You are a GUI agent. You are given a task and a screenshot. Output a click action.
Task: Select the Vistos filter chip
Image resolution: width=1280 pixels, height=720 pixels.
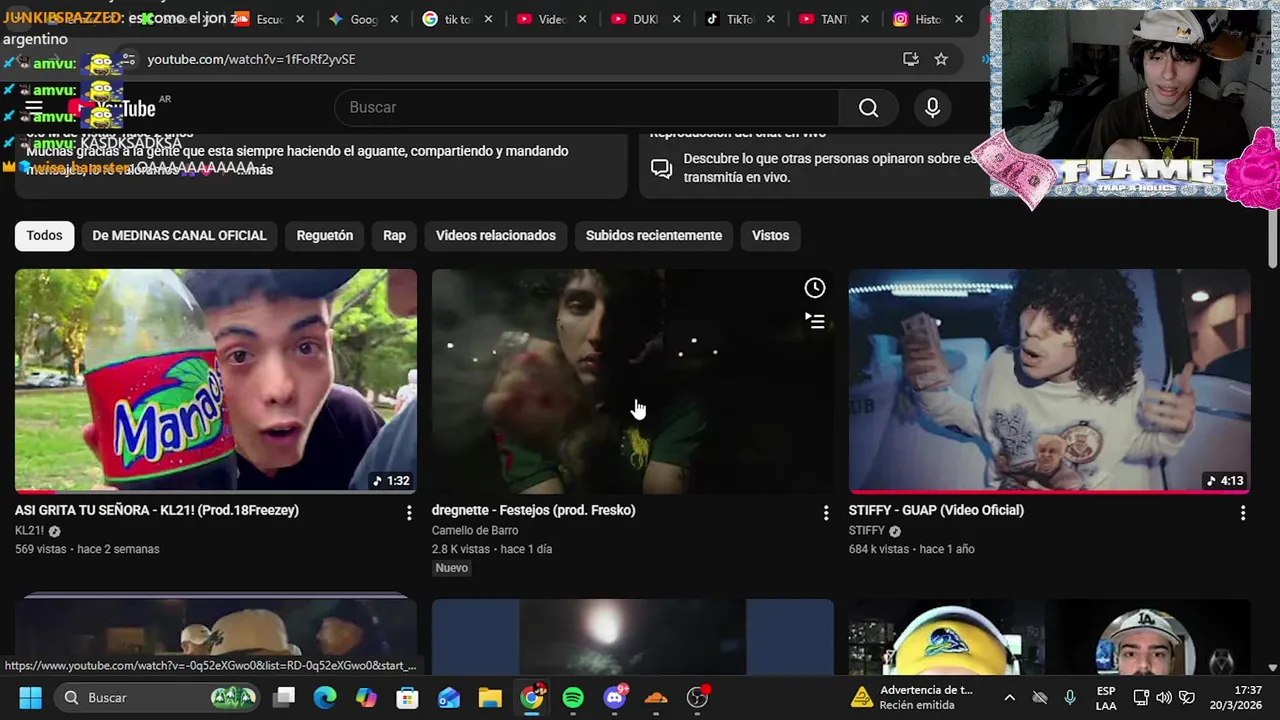point(770,236)
